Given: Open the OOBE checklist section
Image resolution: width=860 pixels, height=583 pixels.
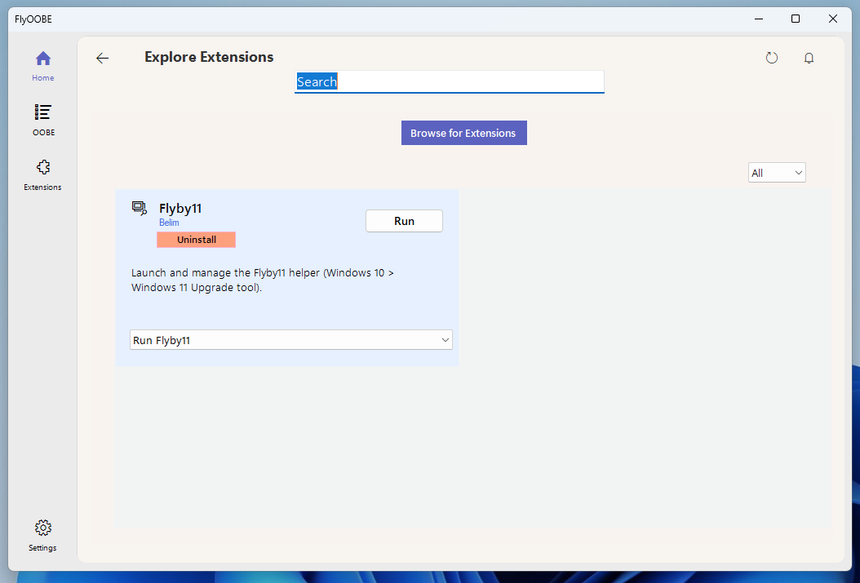Looking at the screenshot, I should pyautogui.click(x=43, y=119).
